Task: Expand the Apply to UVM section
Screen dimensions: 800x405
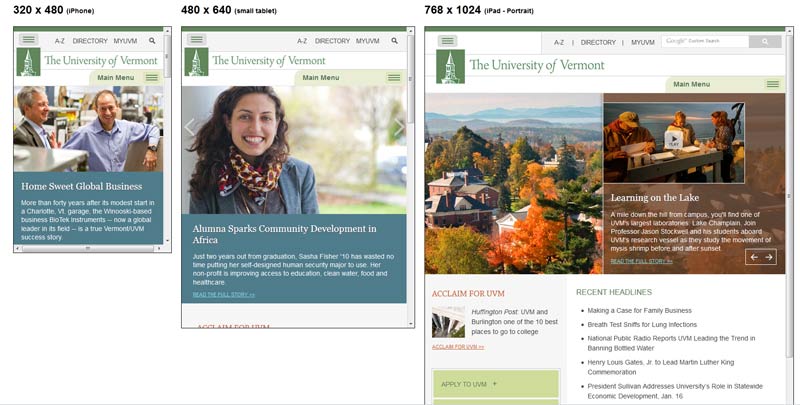Action: pos(495,384)
